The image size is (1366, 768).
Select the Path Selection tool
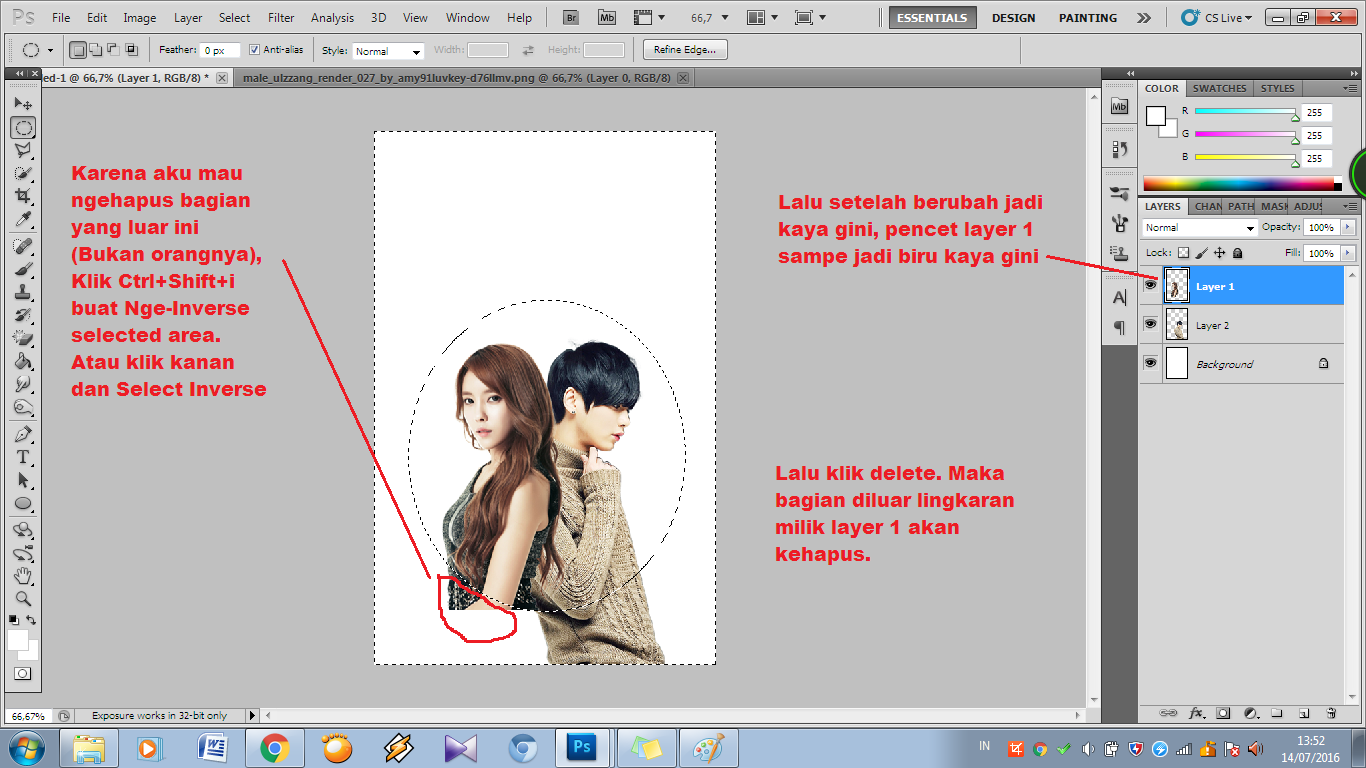pyautogui.click(x=23, y=480)
